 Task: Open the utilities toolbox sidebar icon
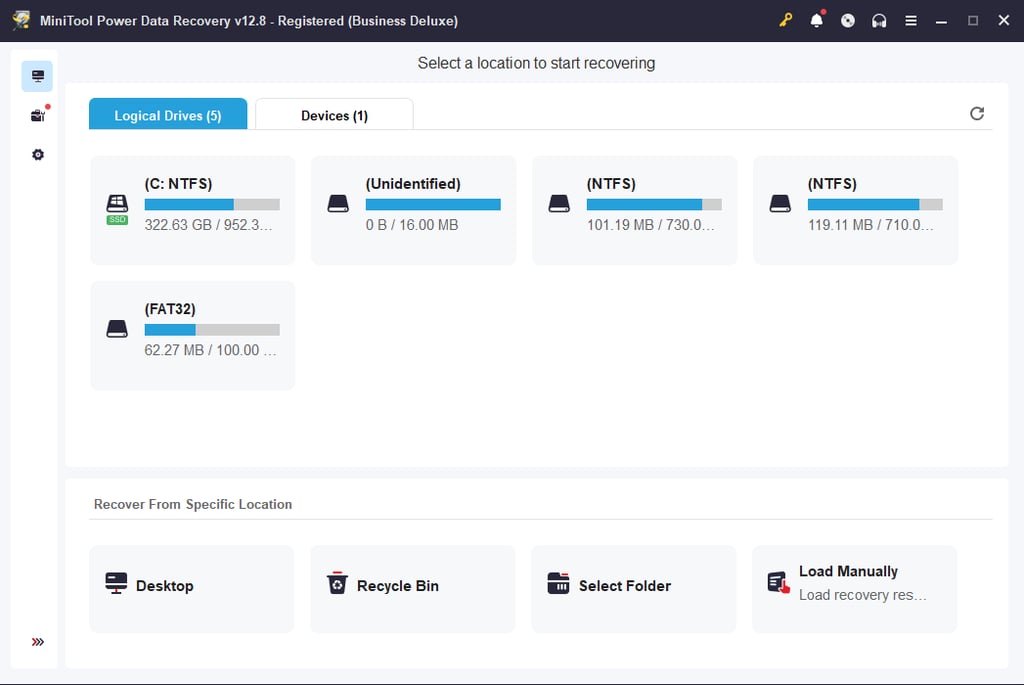point(38,116)
